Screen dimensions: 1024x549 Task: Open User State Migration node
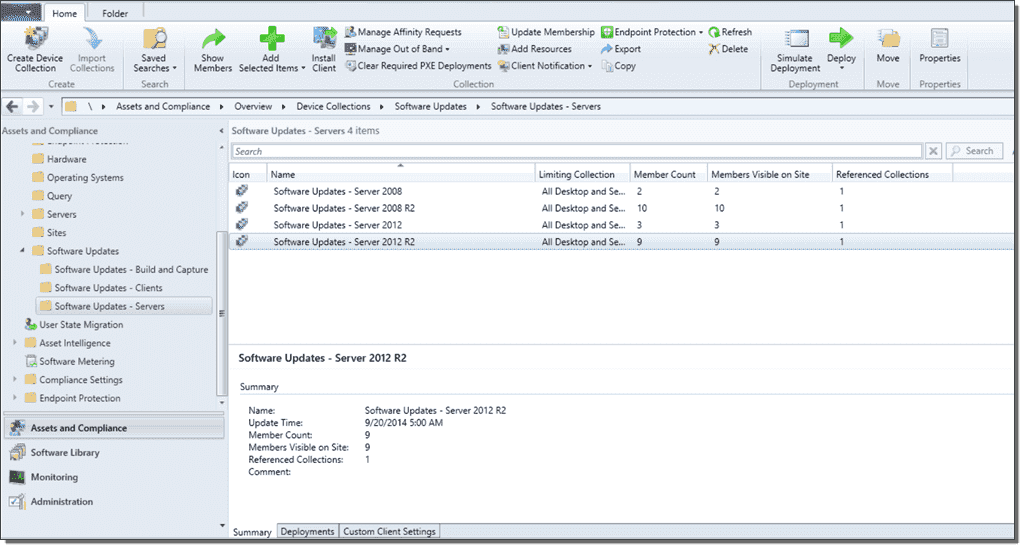pyautogui.click(x=74, y=324)
